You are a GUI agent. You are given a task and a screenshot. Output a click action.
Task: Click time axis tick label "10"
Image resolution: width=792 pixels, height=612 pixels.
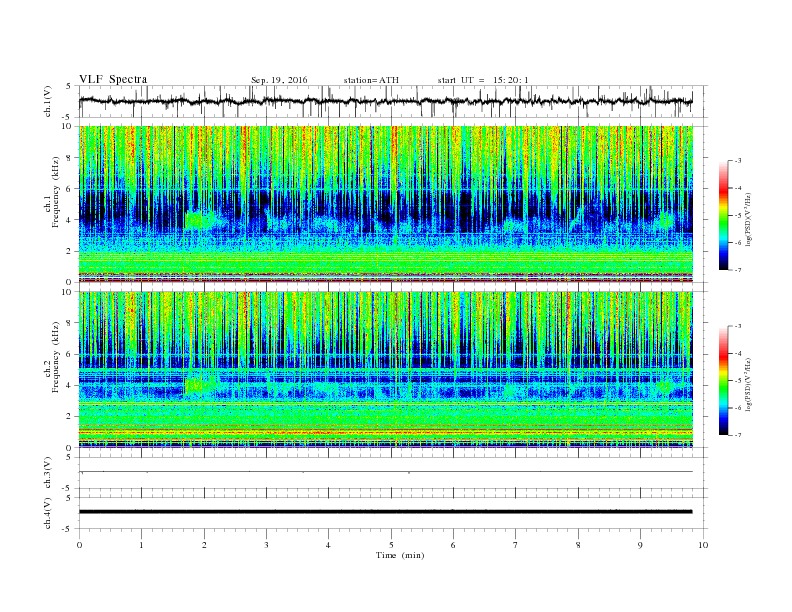tap(703, 545)
